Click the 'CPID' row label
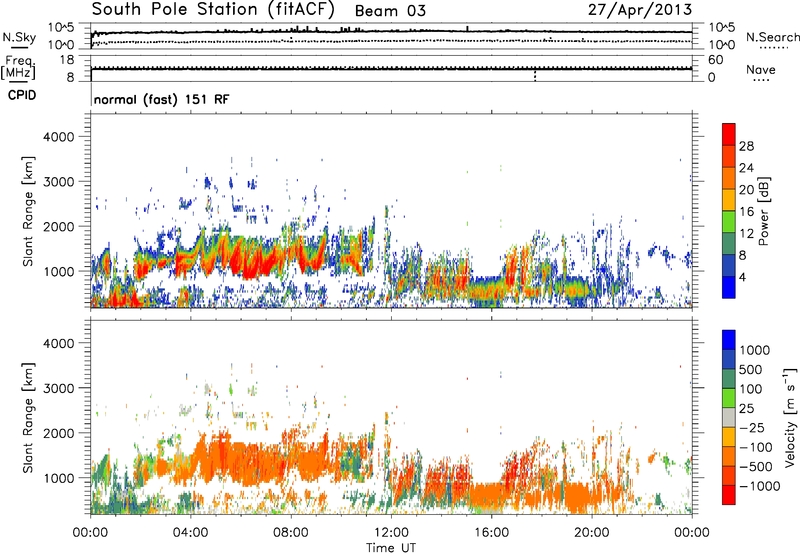This screenshot has width=800, height=554. 22,95
